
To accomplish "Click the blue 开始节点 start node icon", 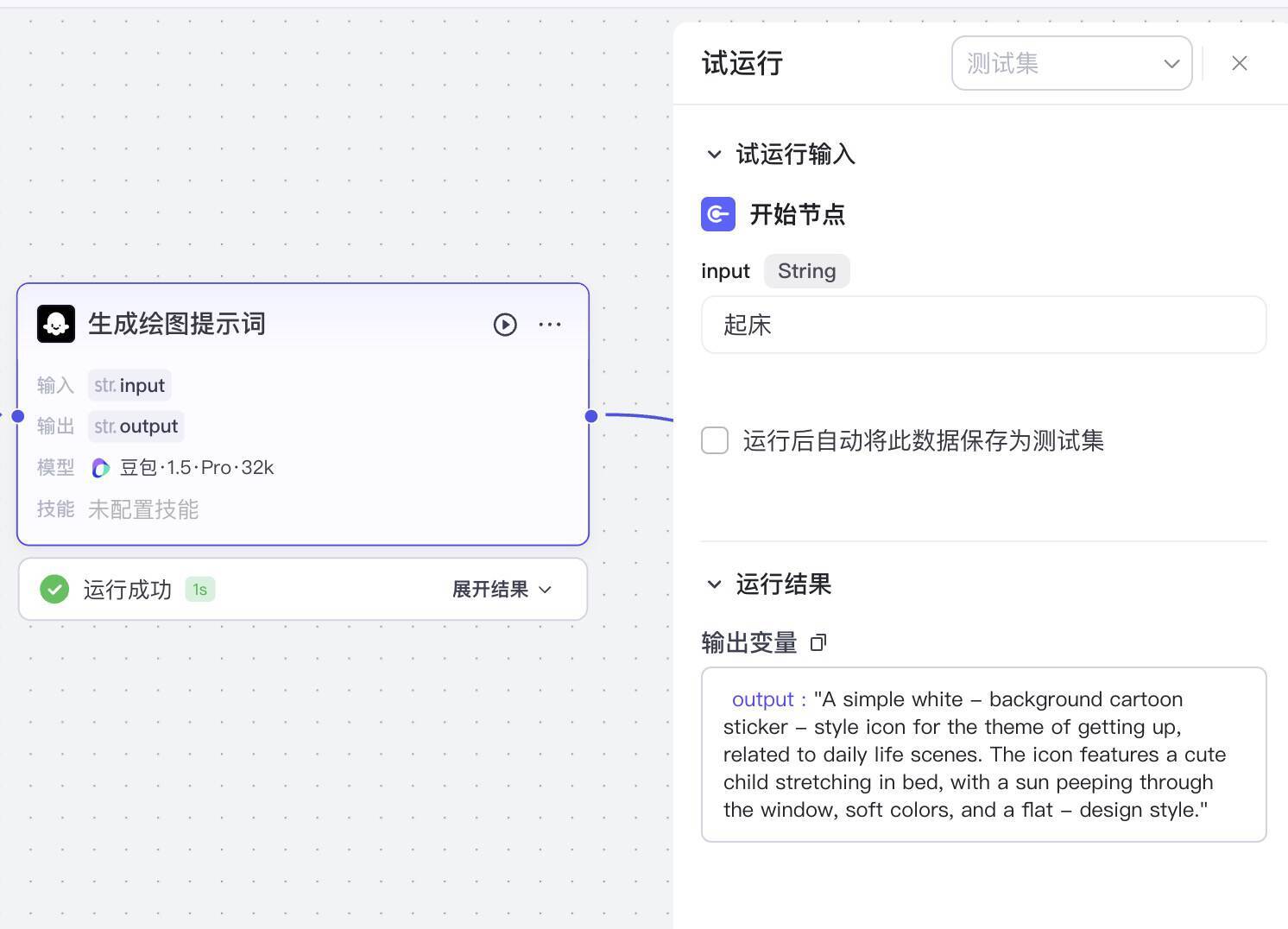I will pyautogui.click(x=717, y=214).
